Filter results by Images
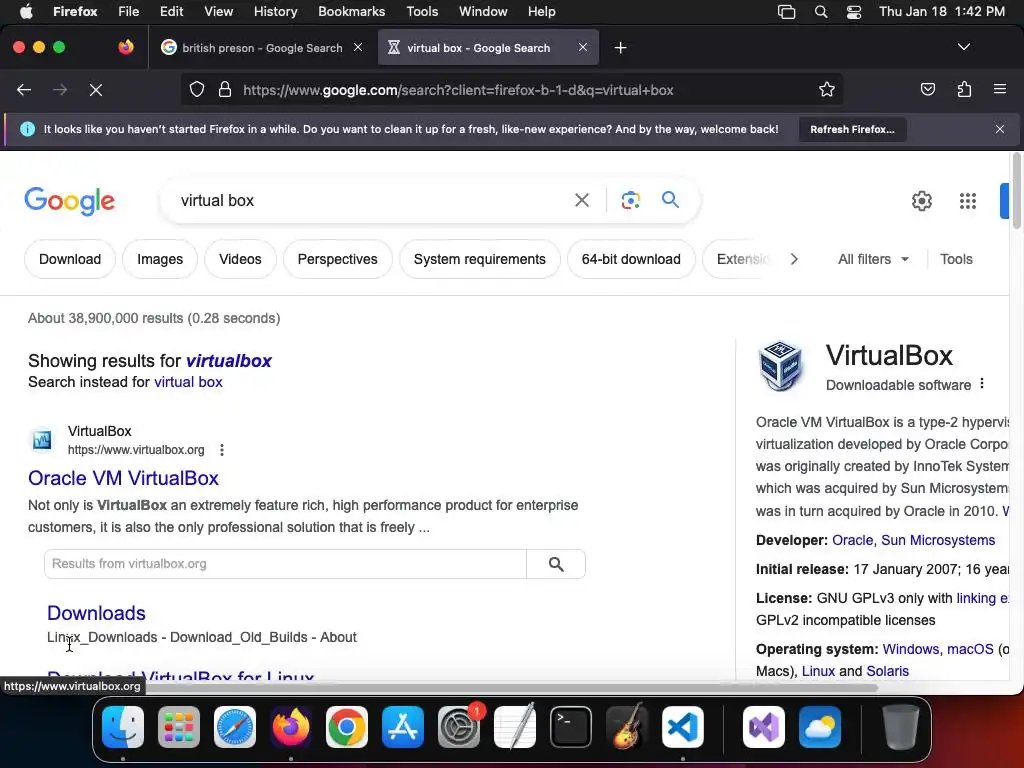The width and height of the screenshot is (1024, 768). pos(160,259)
